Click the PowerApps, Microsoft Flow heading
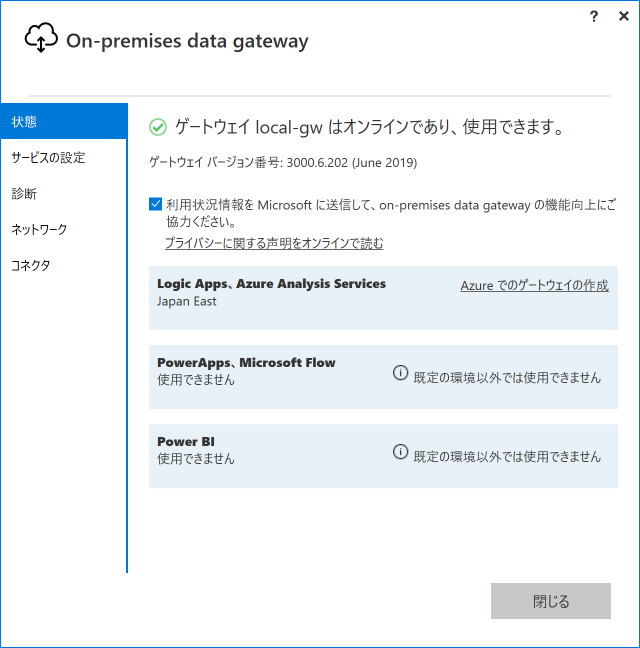The height and width of the screenshot is (648, 640). 246,363
